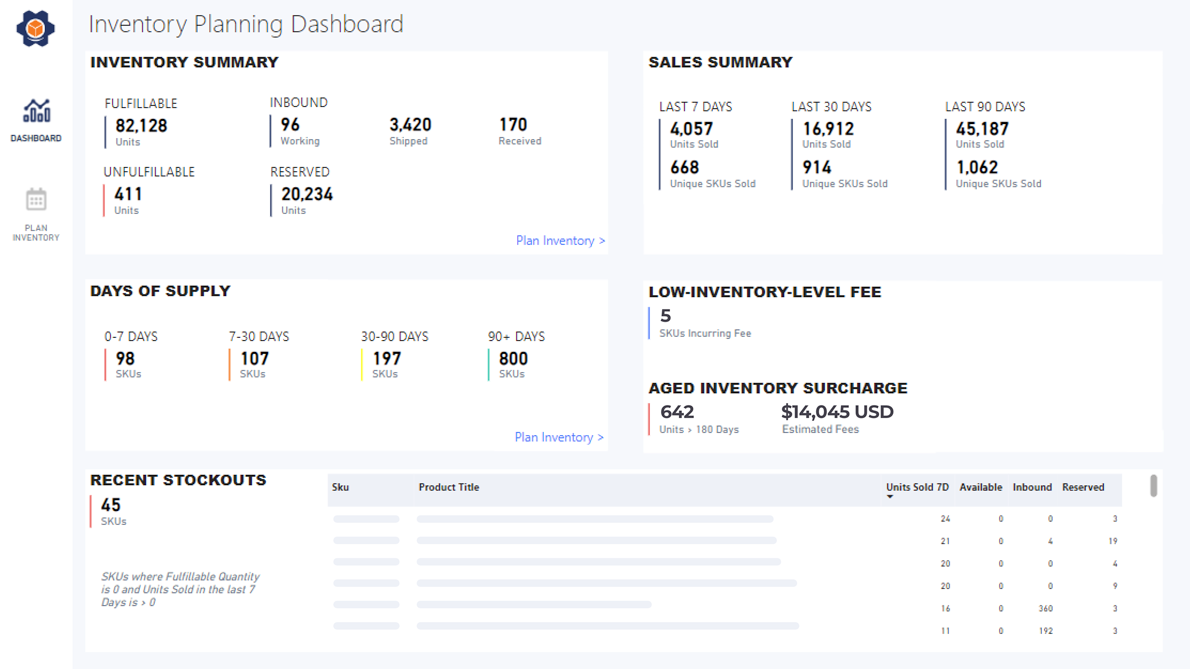Click the first row in stockouts table

pos(725,519)
